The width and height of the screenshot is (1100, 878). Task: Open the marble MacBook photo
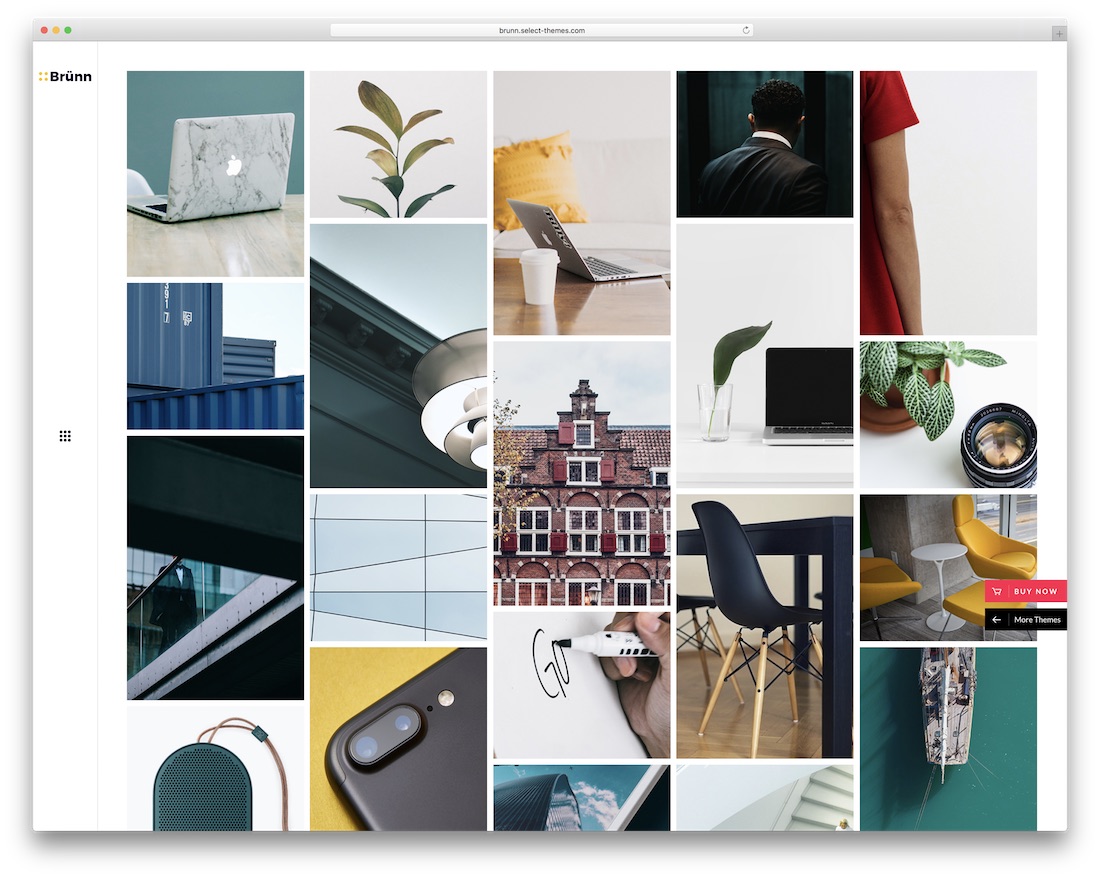(215, 173)
